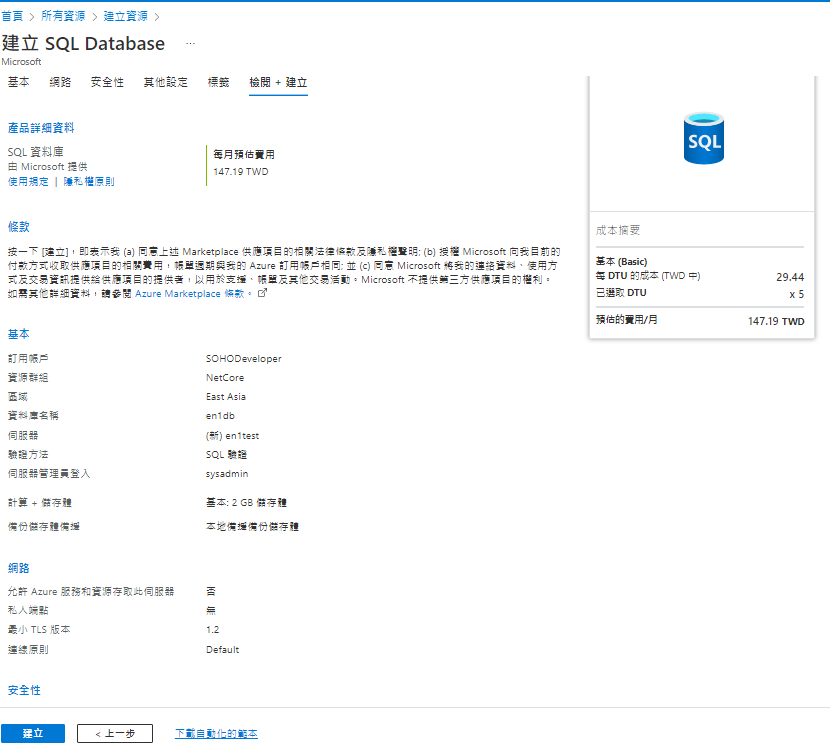Image resolution: width=830 pixels, height=752 pixels.
Task: Switch to the 其他設定 tab
Action: pos(166,82)
